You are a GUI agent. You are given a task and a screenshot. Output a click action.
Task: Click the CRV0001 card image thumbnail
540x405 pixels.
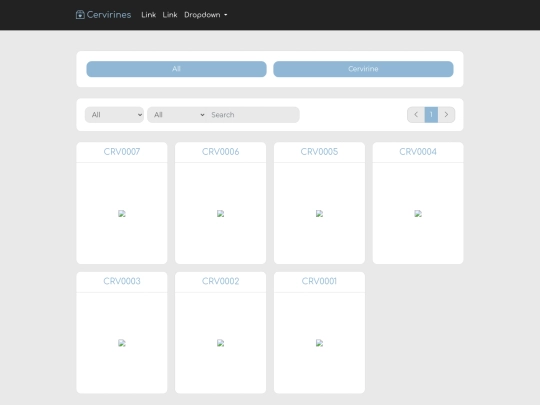pos(319,343)
